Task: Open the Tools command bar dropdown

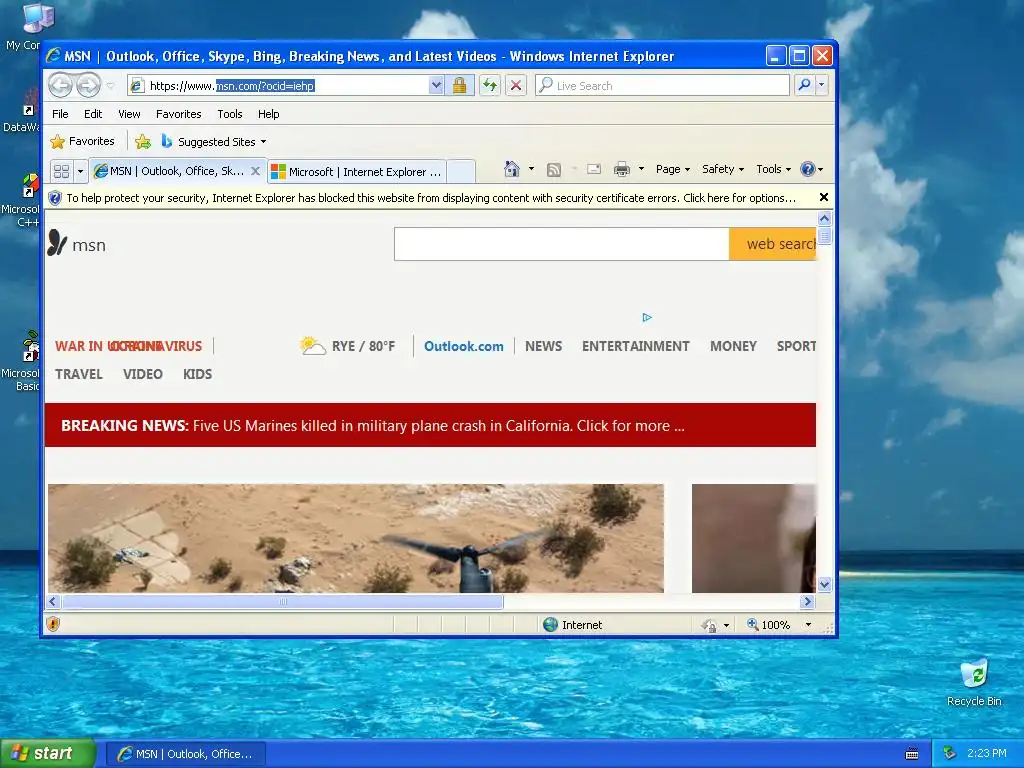Action: coord(773,169)
